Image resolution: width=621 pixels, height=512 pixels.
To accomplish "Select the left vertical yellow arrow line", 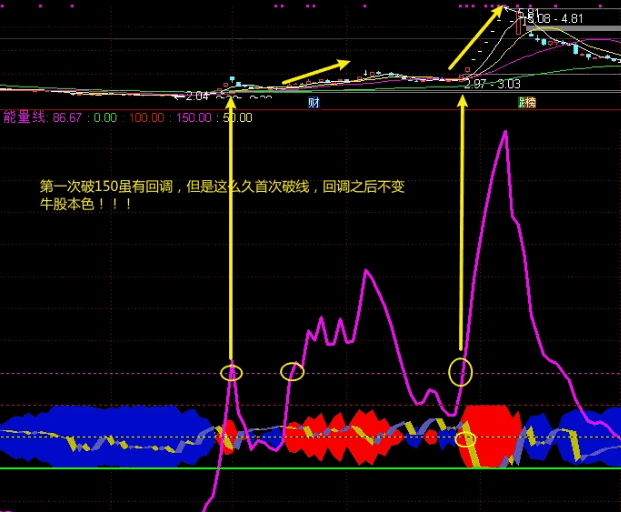I will pyautogui.click(x=231, y=230).
